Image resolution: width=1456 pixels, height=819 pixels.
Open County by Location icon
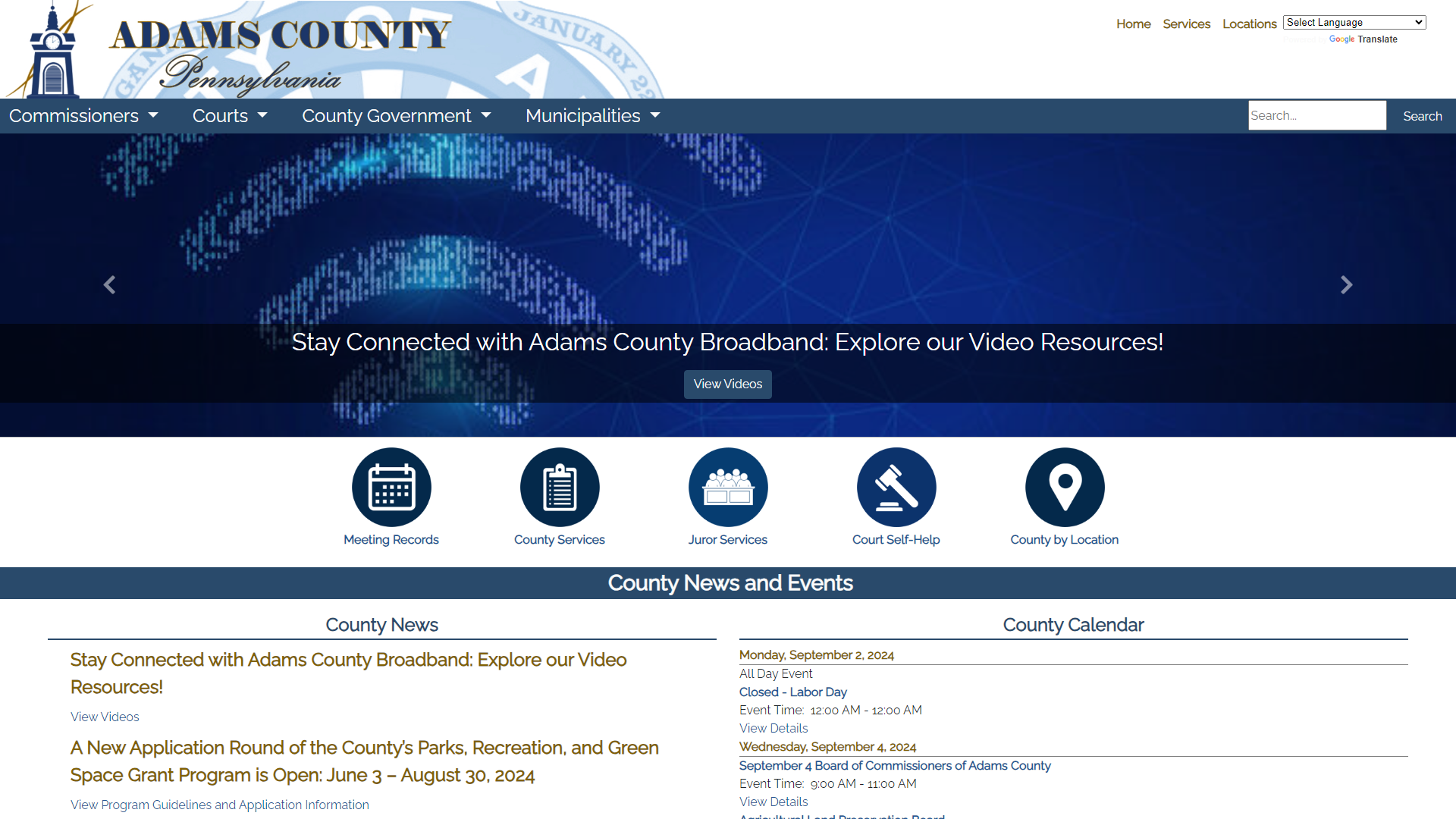pos(1064,487)
